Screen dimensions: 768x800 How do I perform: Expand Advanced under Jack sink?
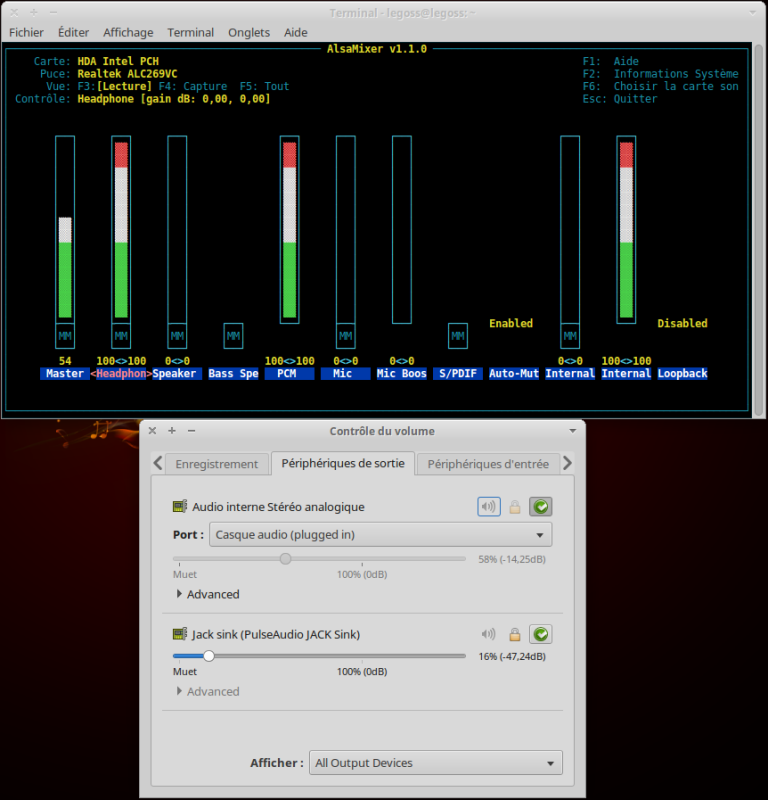[208, 691]
